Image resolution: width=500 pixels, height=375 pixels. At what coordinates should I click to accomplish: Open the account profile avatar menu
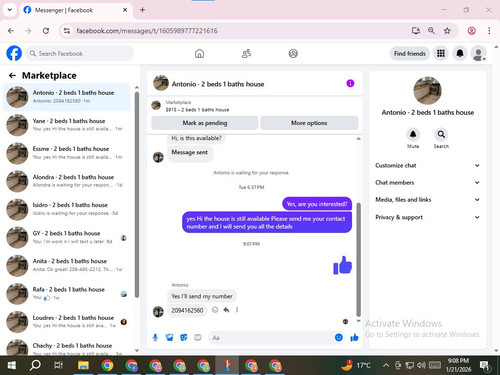point(479,53)
